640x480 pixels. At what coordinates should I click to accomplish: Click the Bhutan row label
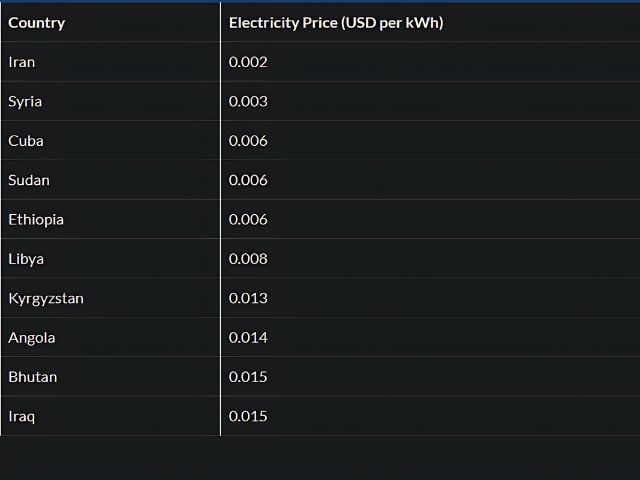(x=33, y=377)
